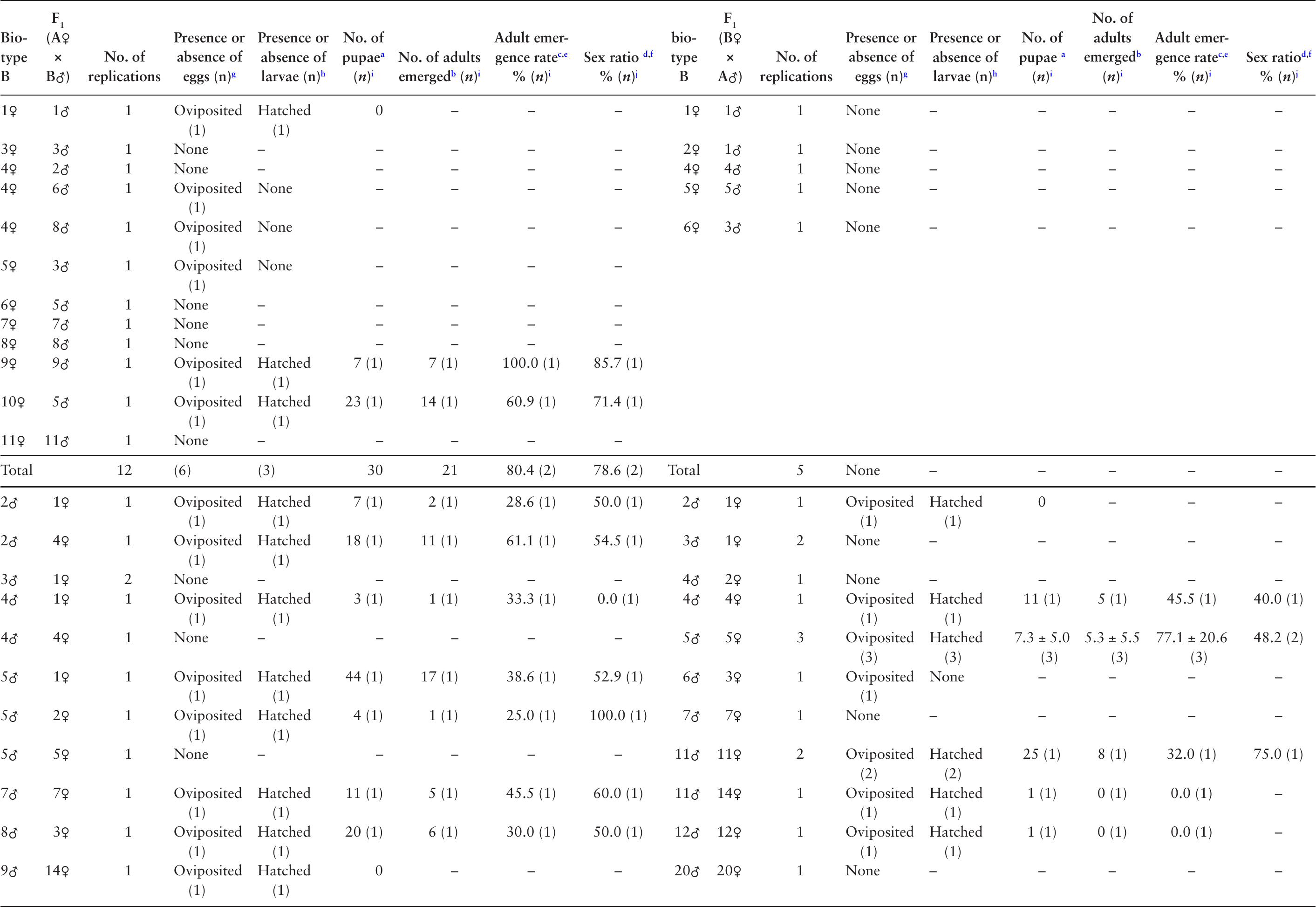Select sex ratio '60.0 (1)'
Viewport: 1316px width, 907px height.
point(618,793)
